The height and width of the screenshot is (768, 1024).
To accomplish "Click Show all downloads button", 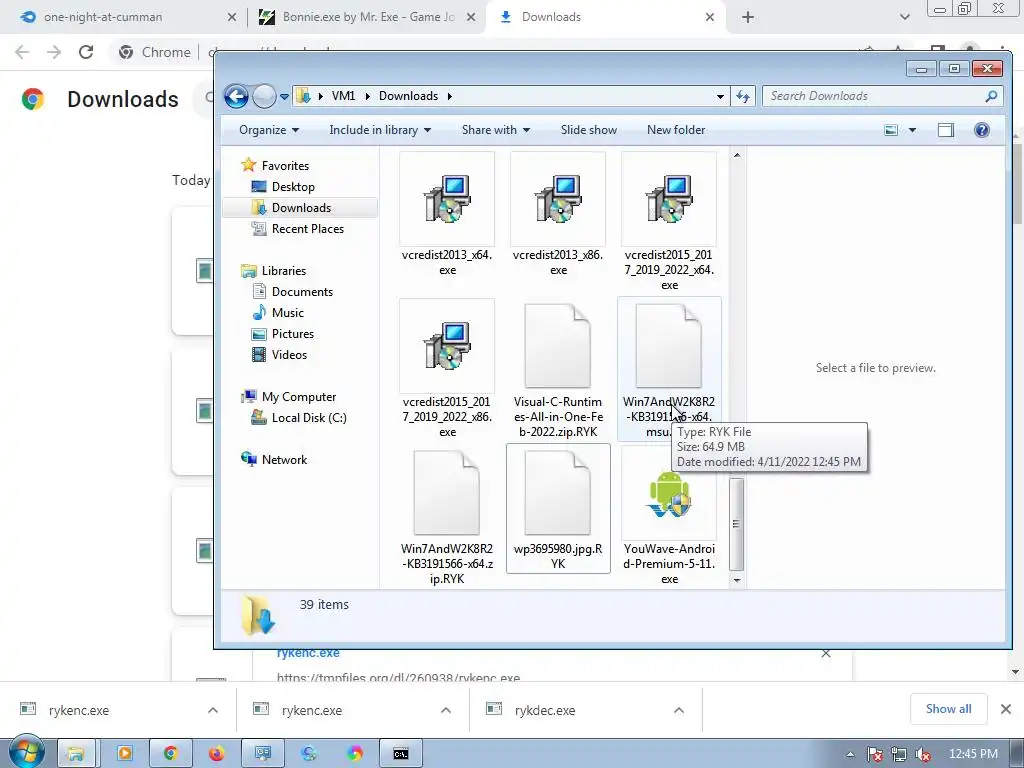I will click(948, 709).
